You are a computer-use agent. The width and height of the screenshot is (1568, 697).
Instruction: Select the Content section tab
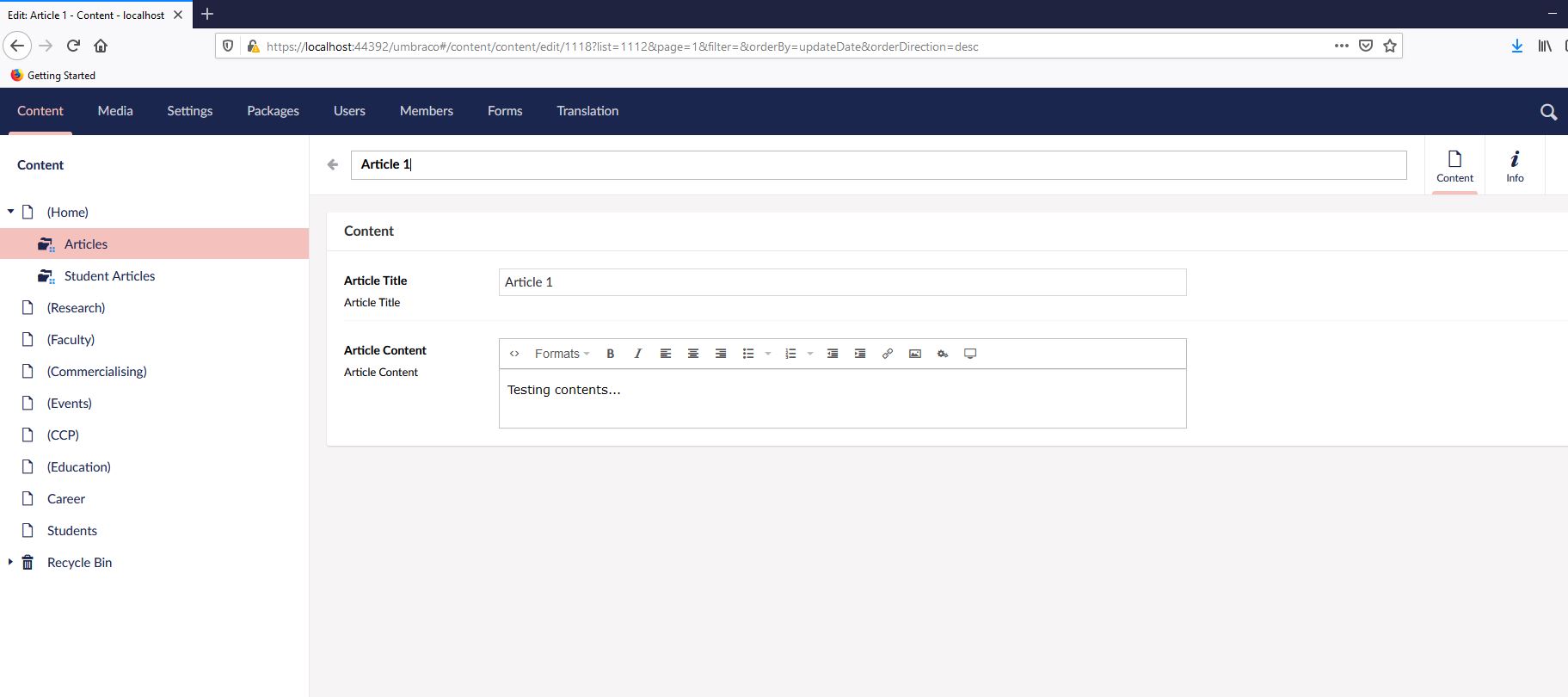click(40, 111)
